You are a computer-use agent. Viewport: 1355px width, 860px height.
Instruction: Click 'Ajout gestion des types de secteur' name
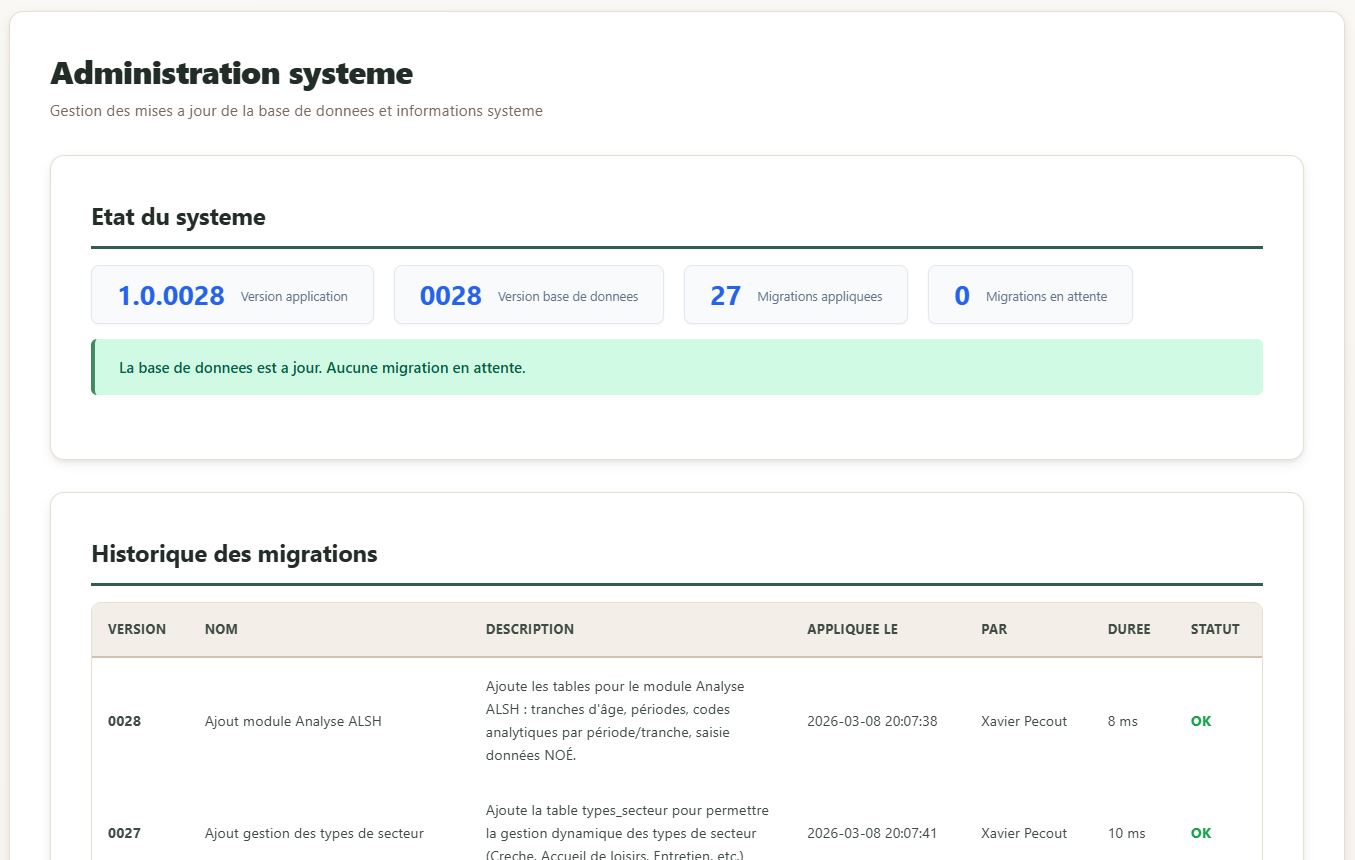[x=314, y=833]
